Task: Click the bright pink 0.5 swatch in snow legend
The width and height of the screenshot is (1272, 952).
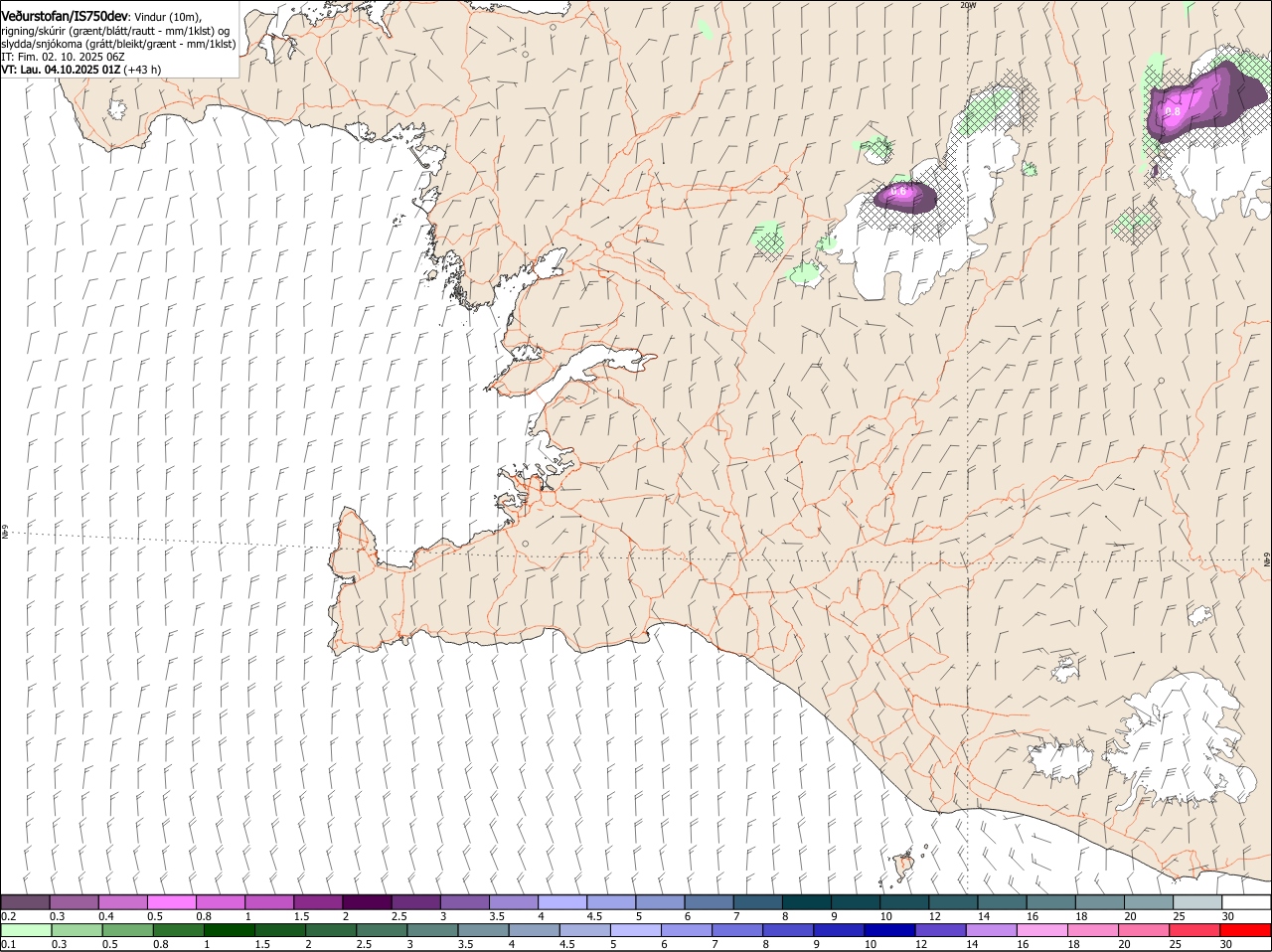Action: [x=171, y=902]
